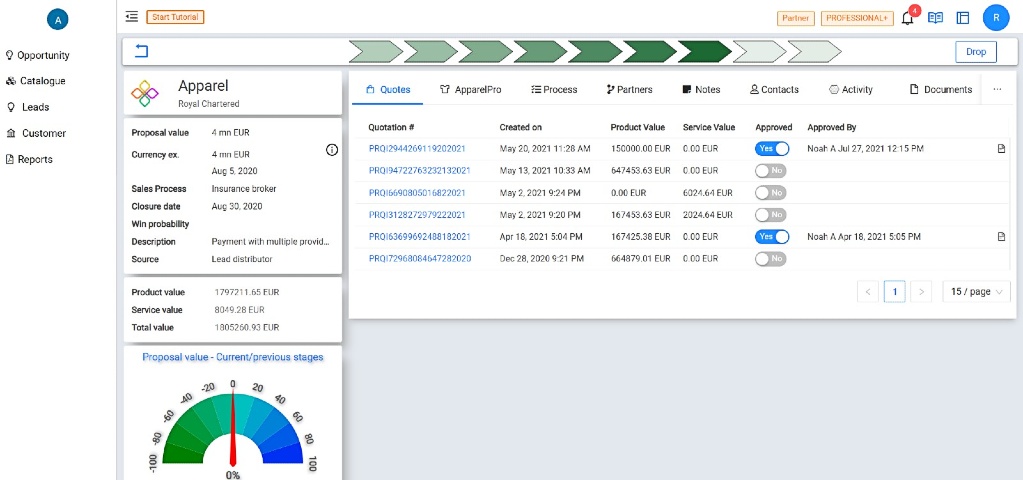Collapse the sidebar with hamburger menu icon
This screenshot has height=480, width=1023.
pyautogui.click(x=132, y=17)
